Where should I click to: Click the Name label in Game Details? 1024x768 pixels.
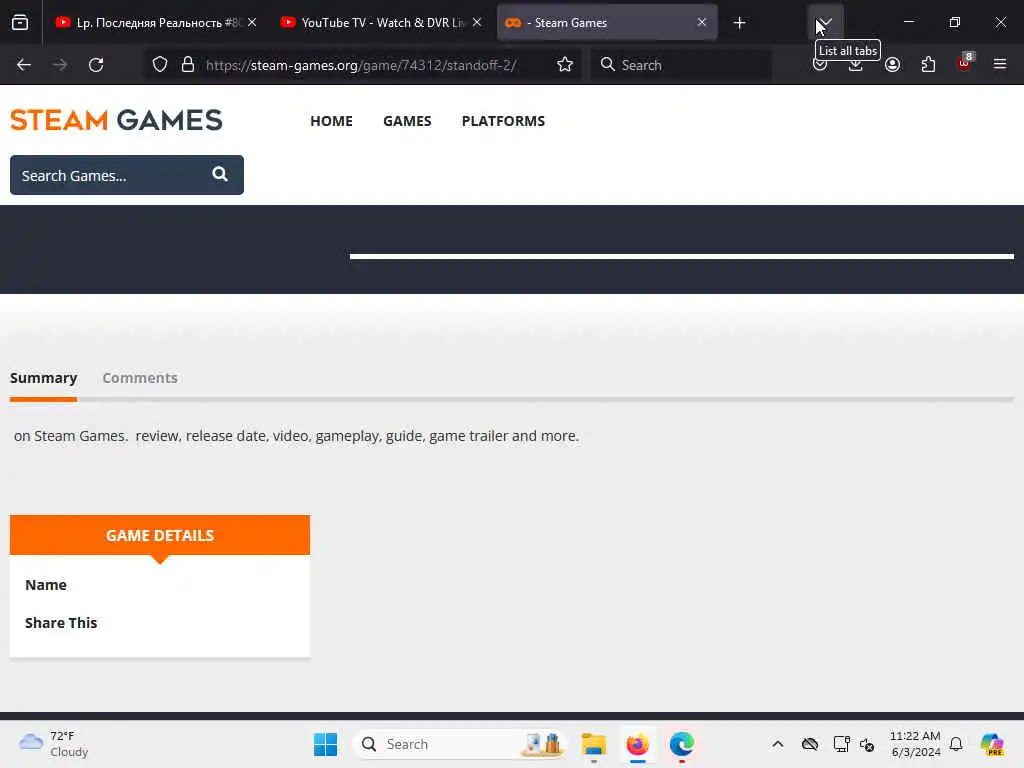coord(46,585)
